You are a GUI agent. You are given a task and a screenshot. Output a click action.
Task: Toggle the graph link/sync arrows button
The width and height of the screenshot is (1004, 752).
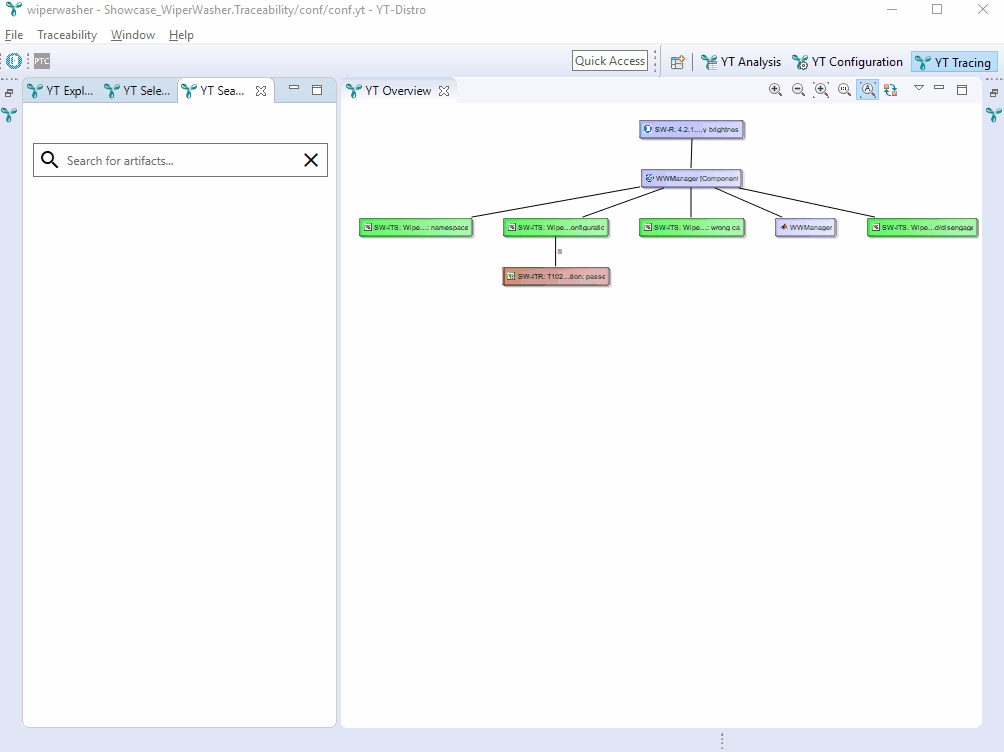pyautogui.click(x=890, y=90)
